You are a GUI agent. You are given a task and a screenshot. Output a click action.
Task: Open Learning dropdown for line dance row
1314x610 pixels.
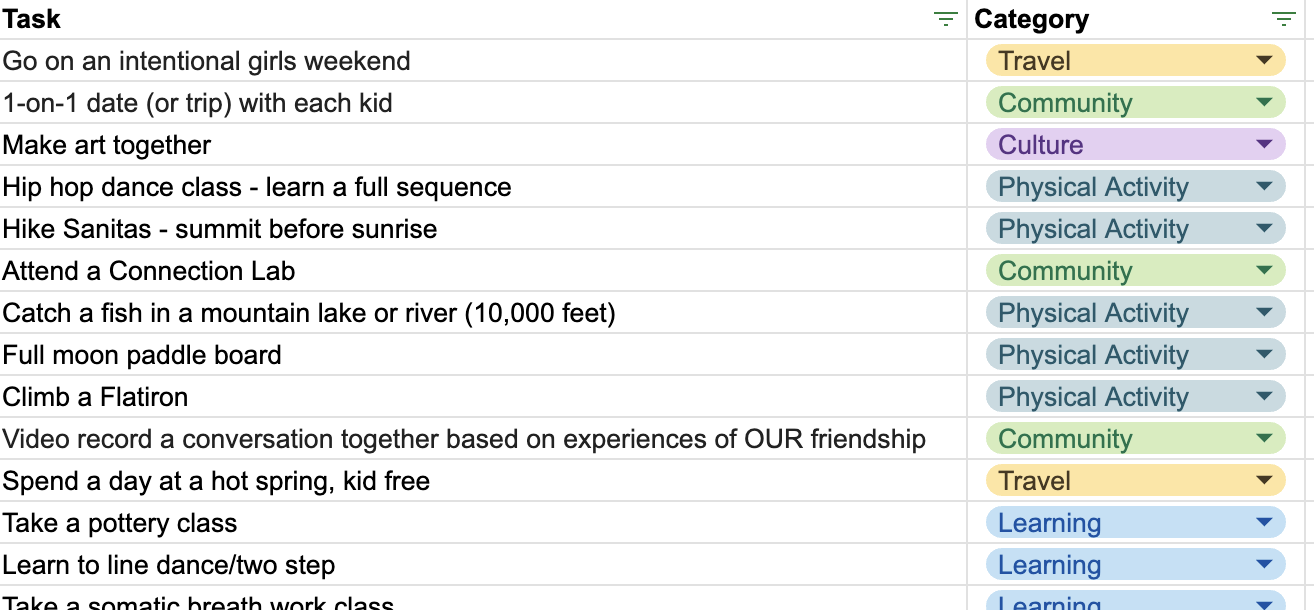[x=1264, y=565]
